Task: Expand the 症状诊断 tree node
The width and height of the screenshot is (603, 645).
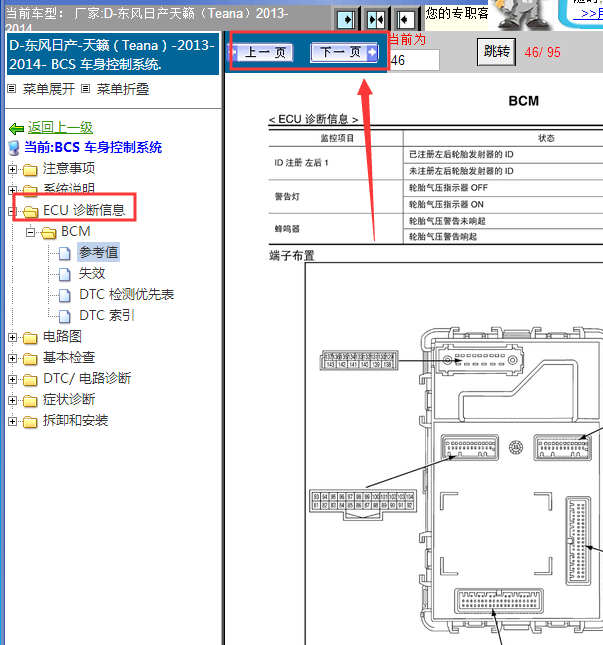Action: [x=12, y=400]
